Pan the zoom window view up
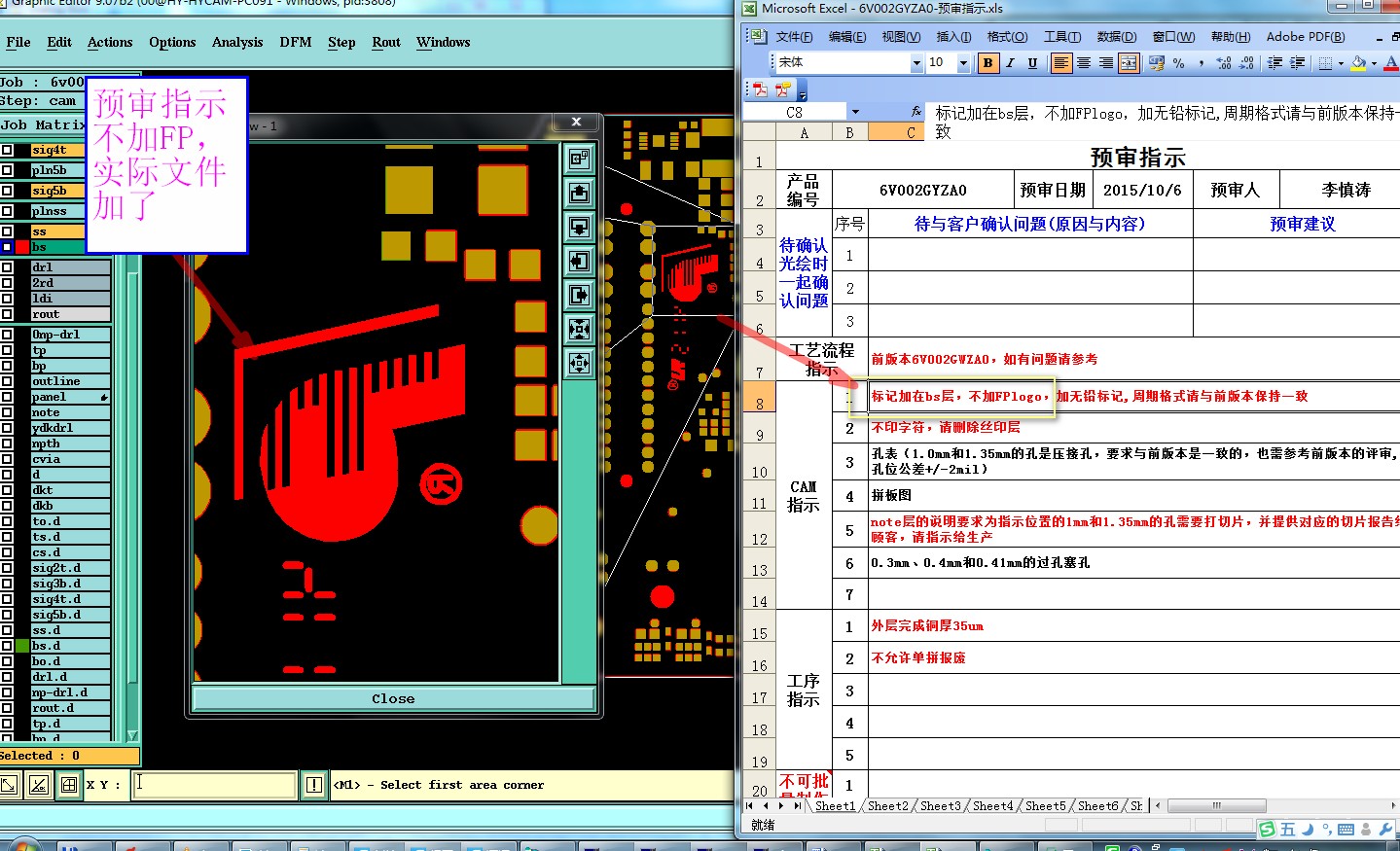1400x851 pixels. [x=579, y=193]
